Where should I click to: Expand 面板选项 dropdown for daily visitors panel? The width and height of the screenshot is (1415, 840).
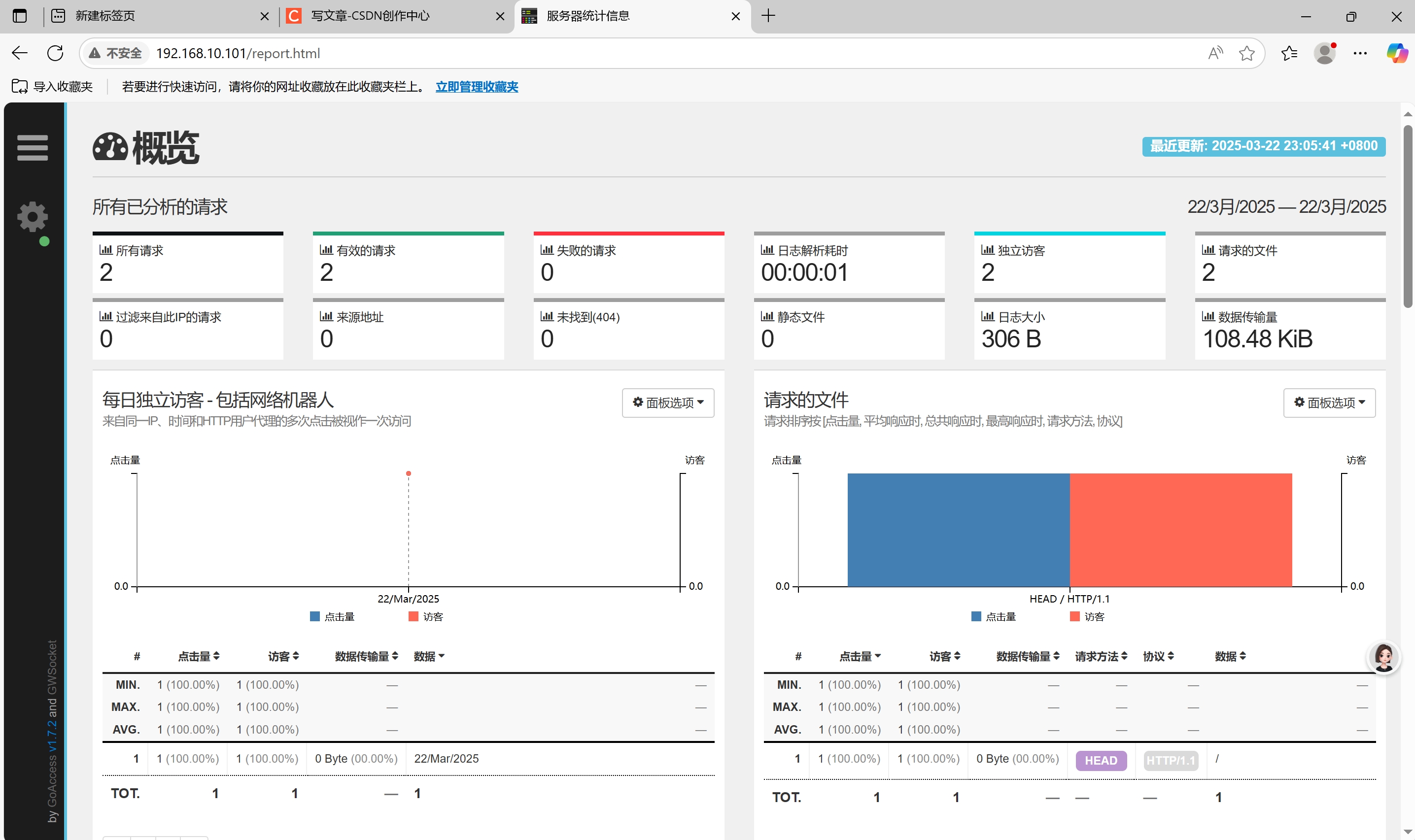(x=668, y=403)
